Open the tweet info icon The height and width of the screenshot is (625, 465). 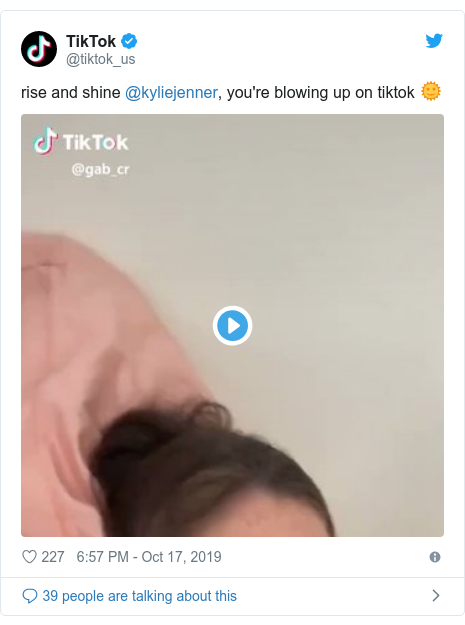(435, 557)
